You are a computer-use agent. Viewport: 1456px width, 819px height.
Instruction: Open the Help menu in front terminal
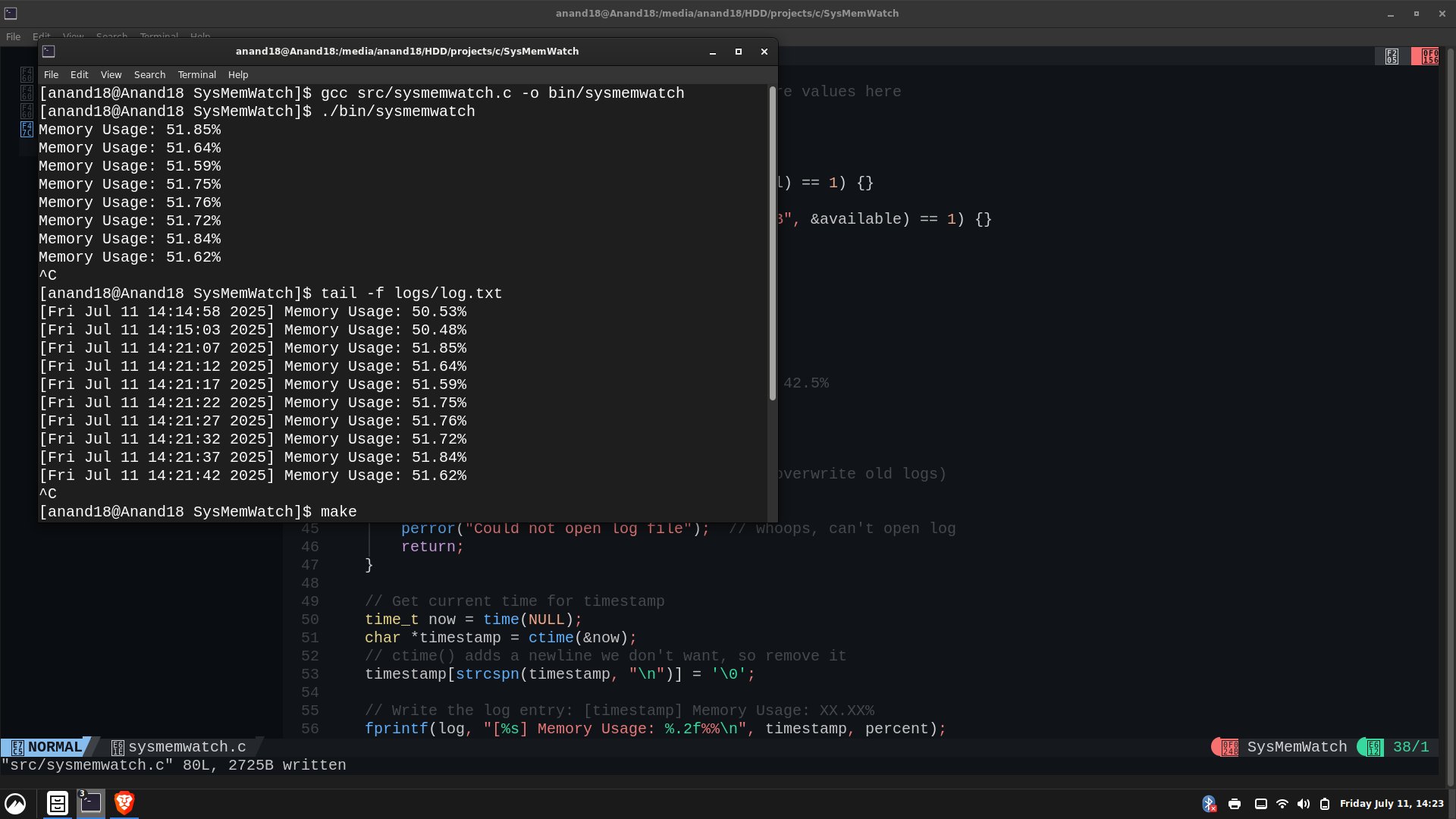(x=238, y=74)
